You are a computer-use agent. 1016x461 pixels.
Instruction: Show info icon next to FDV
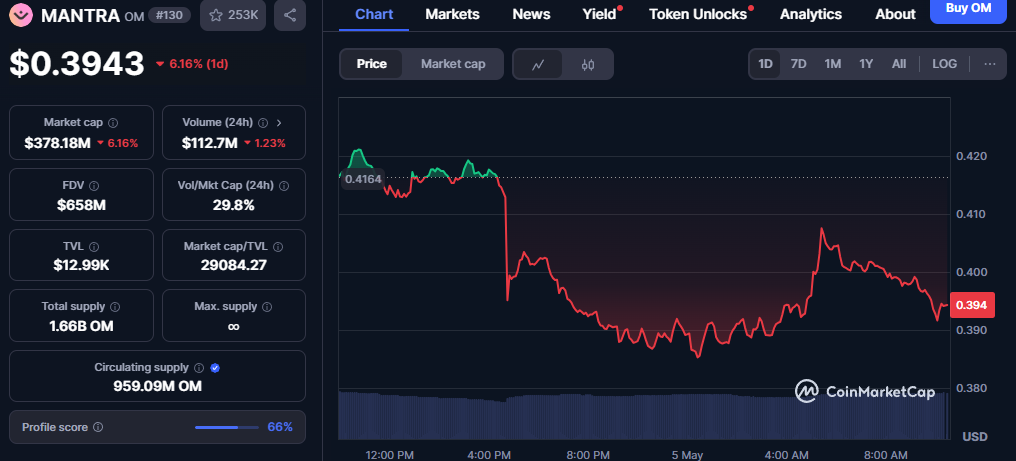[94, 185]
